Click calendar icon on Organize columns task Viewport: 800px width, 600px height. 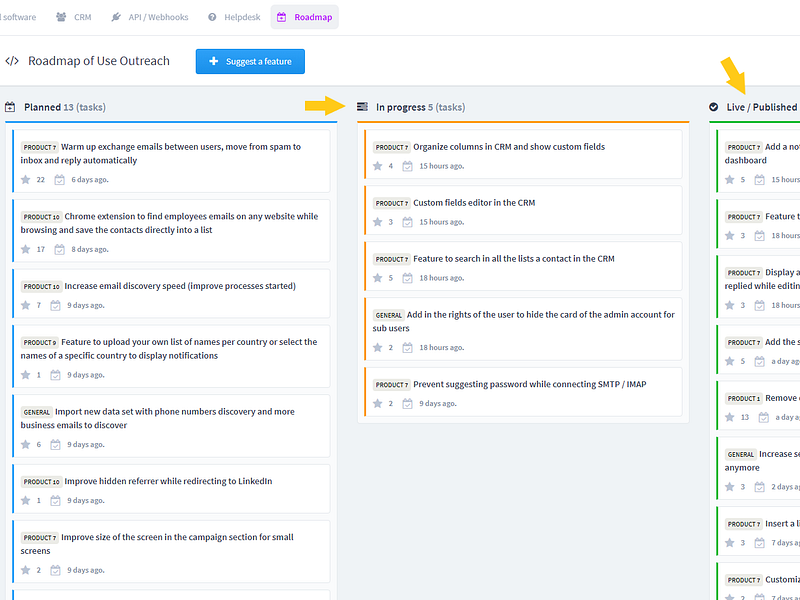tap(407, 166)
